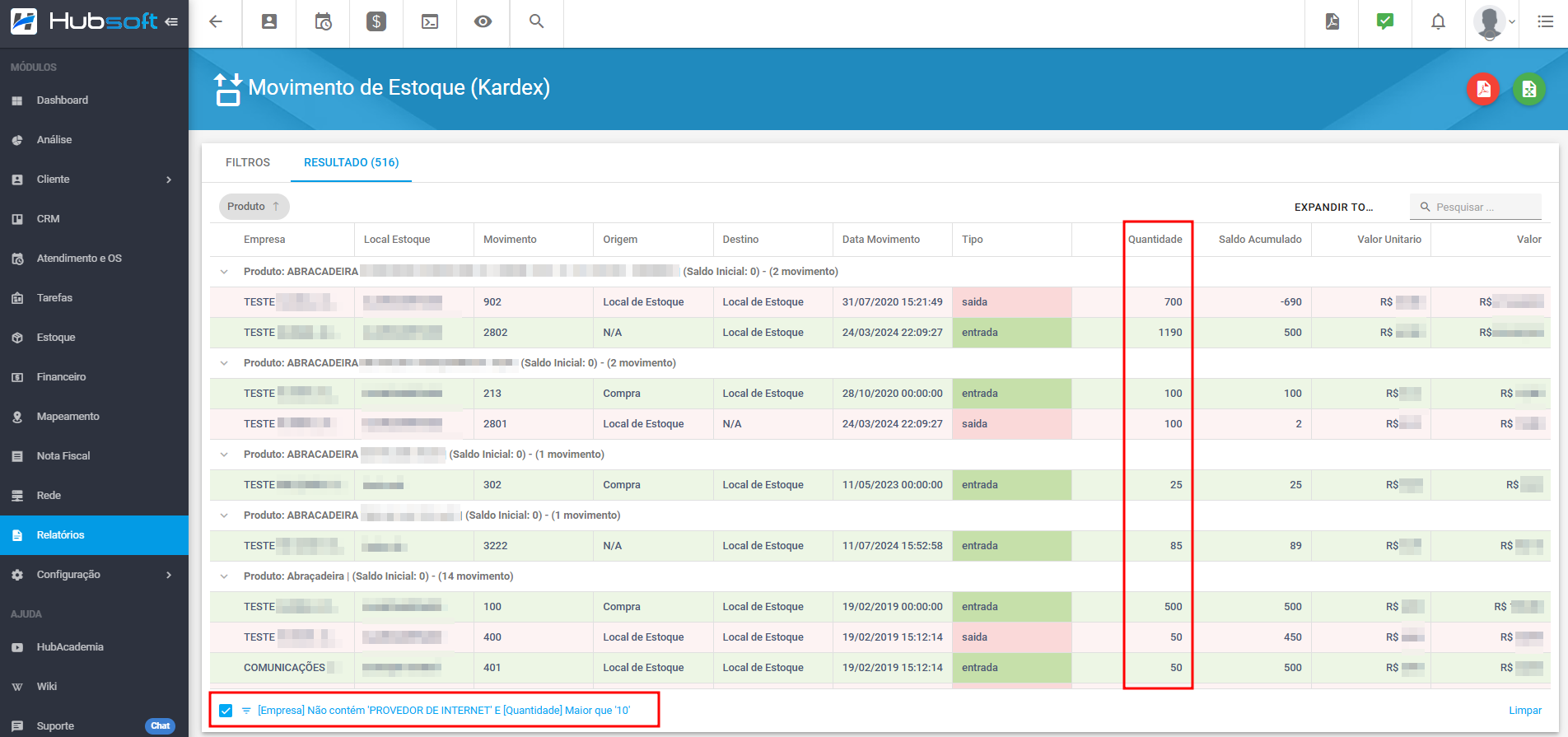Collapse ABRACADEIRA group containing movimento 213
The height and width of the screenshot is (737, 1568).
tap(224, 363)
